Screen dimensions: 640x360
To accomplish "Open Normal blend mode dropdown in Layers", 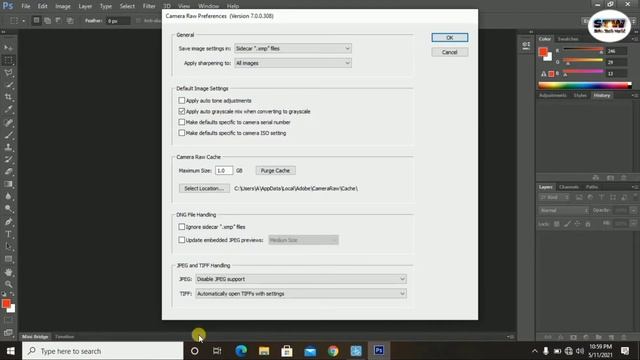I will (564, 210).
